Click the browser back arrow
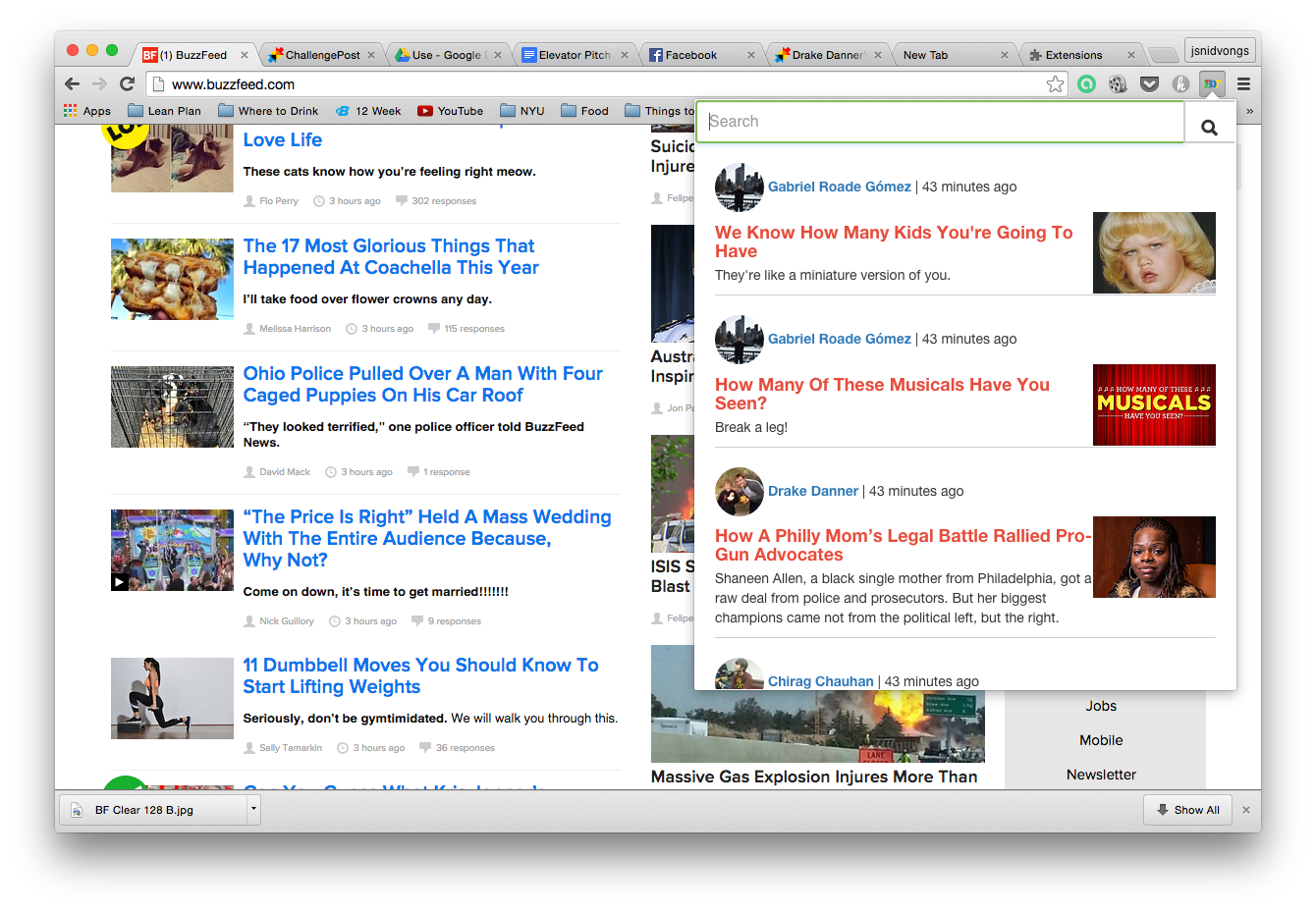This screenshot has height=911, width=1316. [72, 83]
